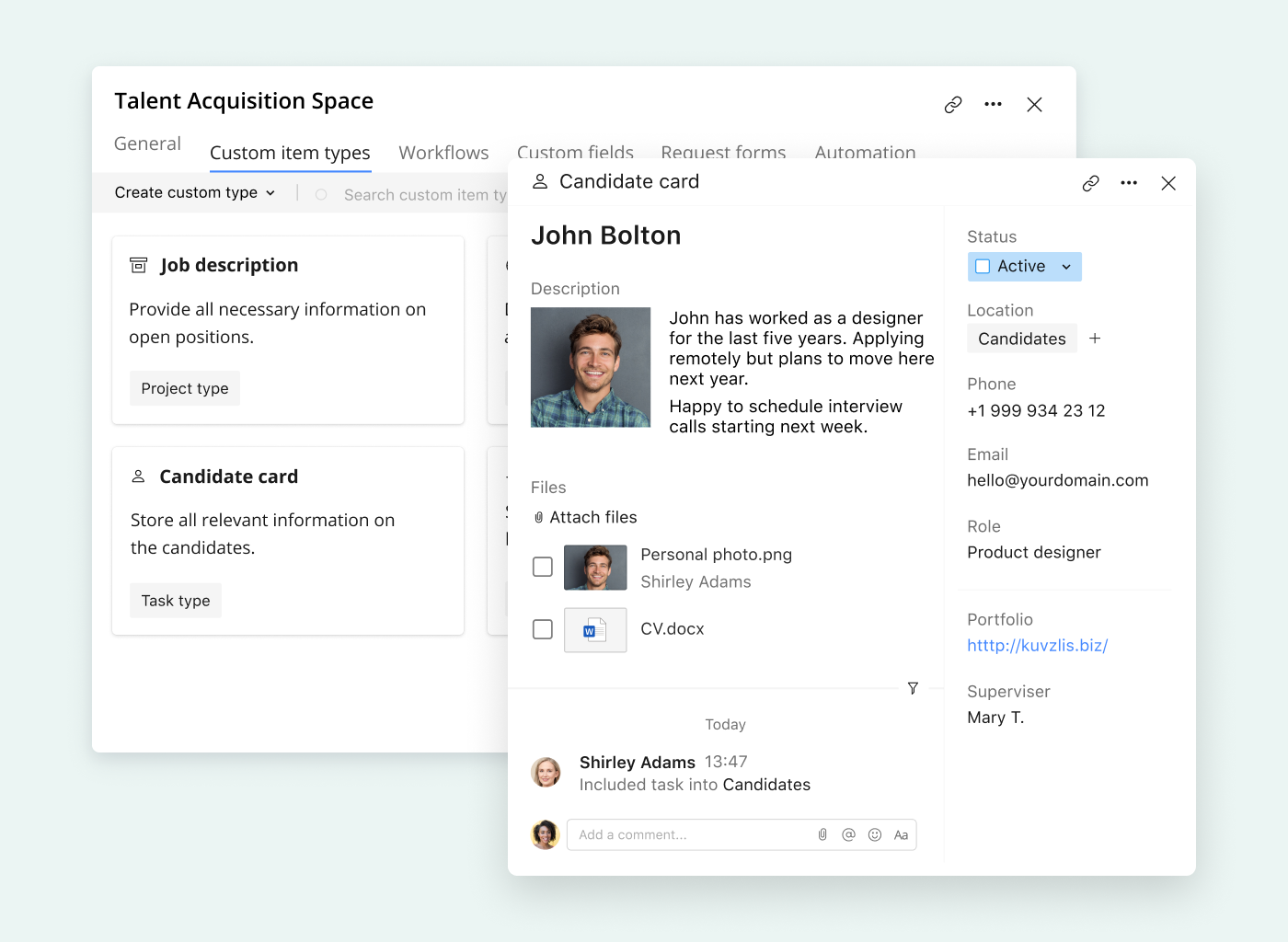This screenshot has height=942, width=1288.
Task: Expand the Active status dropdown arrow
Action: point(1066,267)
